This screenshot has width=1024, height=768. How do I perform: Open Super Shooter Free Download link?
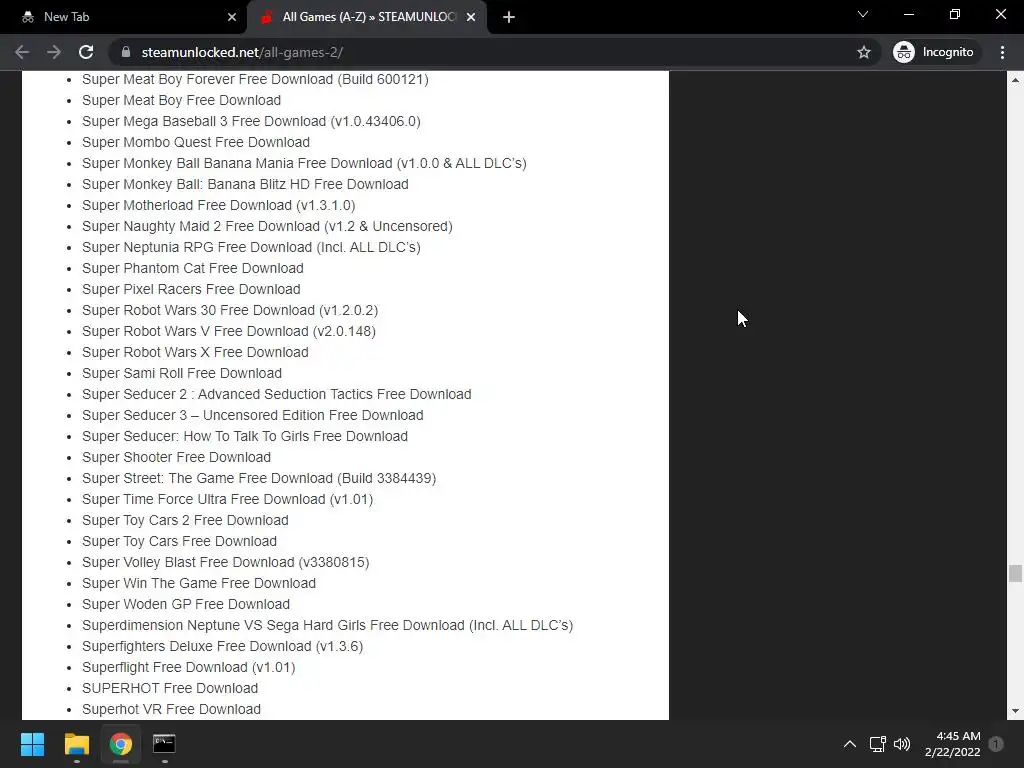(x=176, y=457)
